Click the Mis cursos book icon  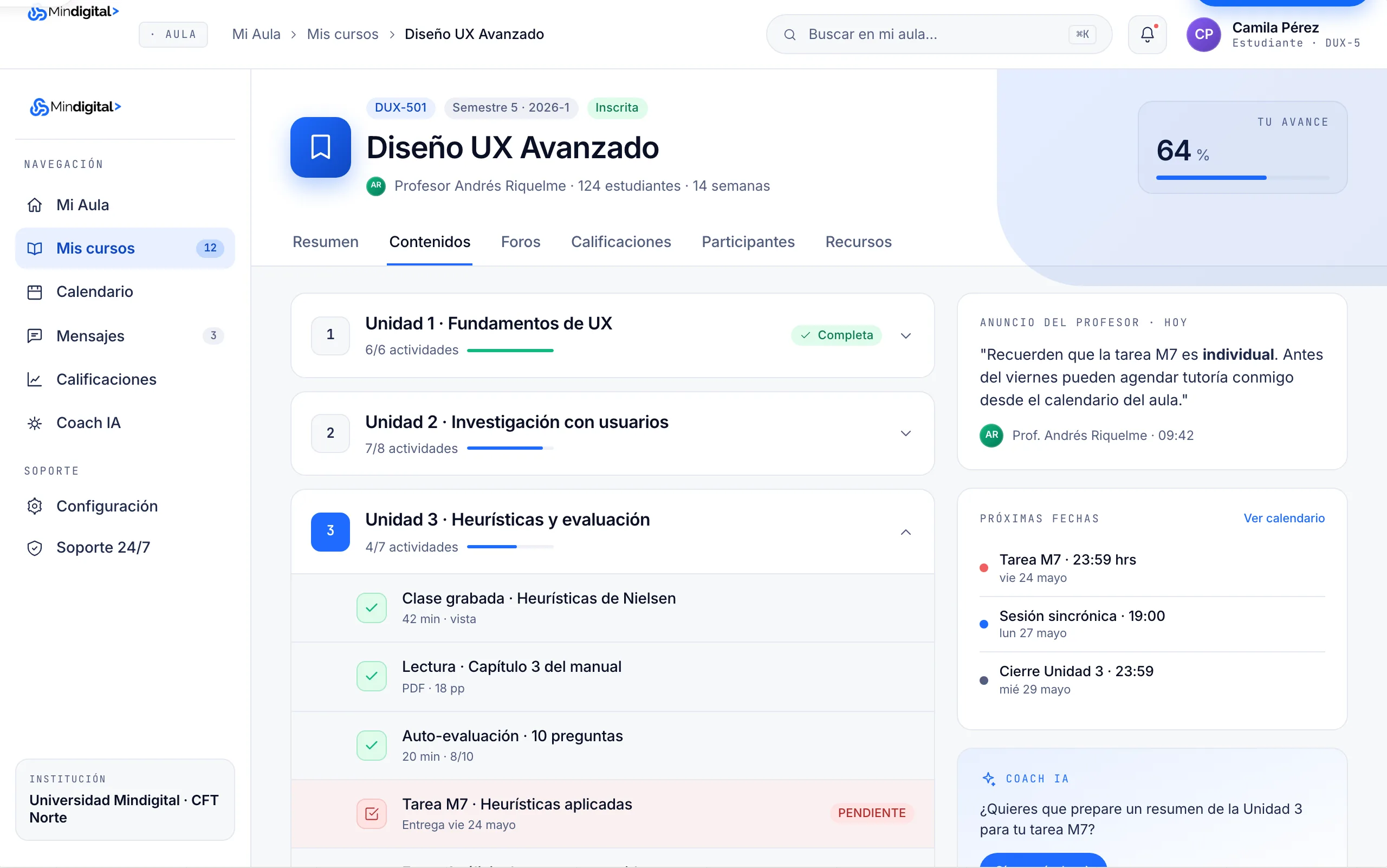[x=35, y=248]
